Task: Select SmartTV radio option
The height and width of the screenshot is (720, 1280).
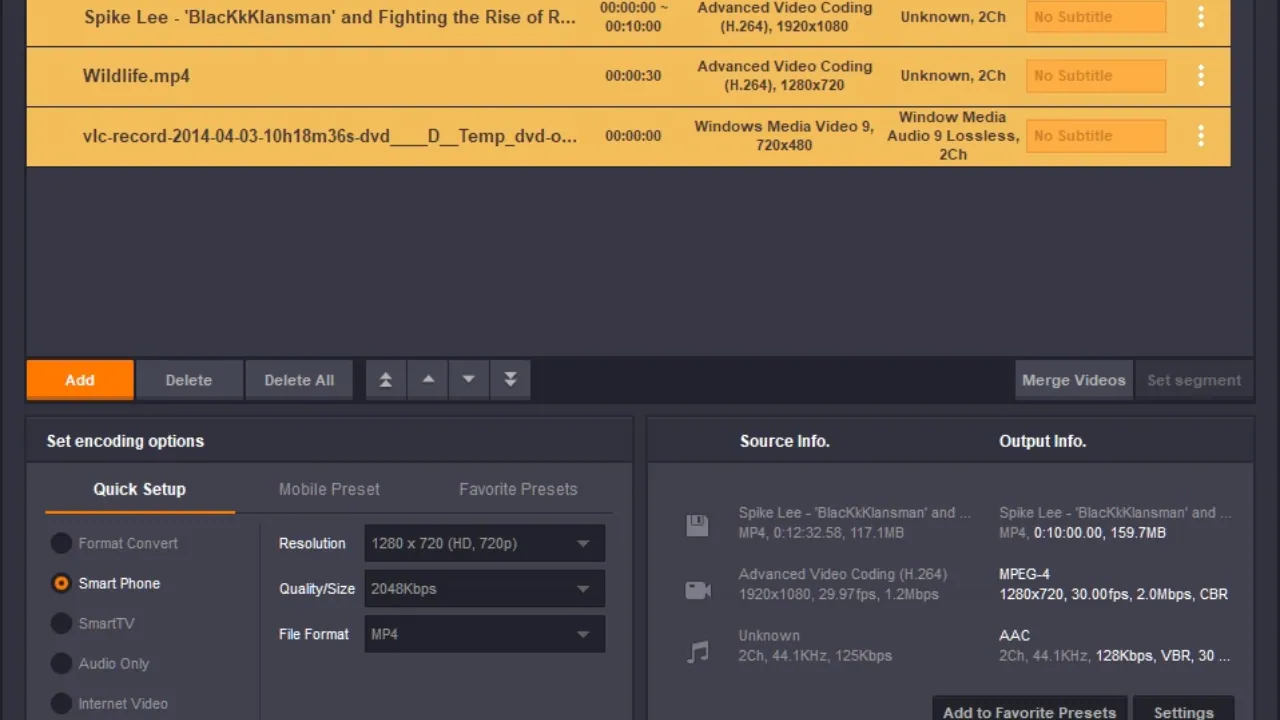Action: click(62, 623)
